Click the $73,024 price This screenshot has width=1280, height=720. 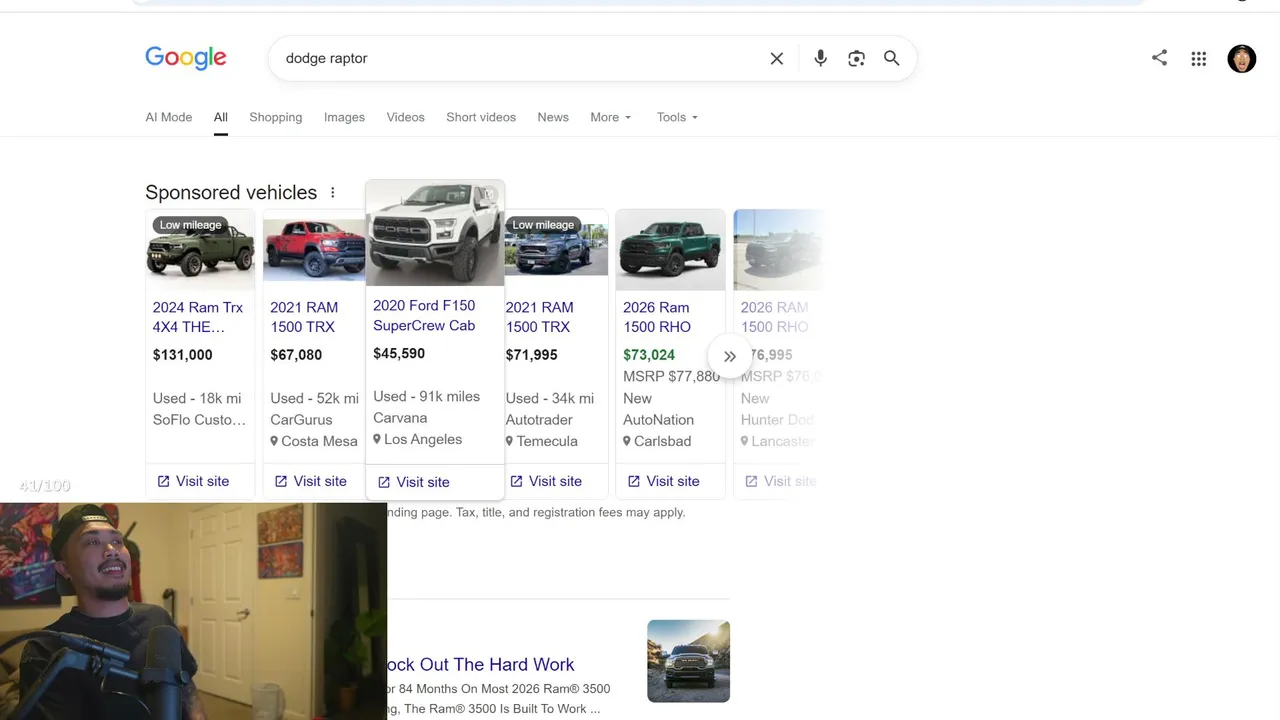pos(649,355)
